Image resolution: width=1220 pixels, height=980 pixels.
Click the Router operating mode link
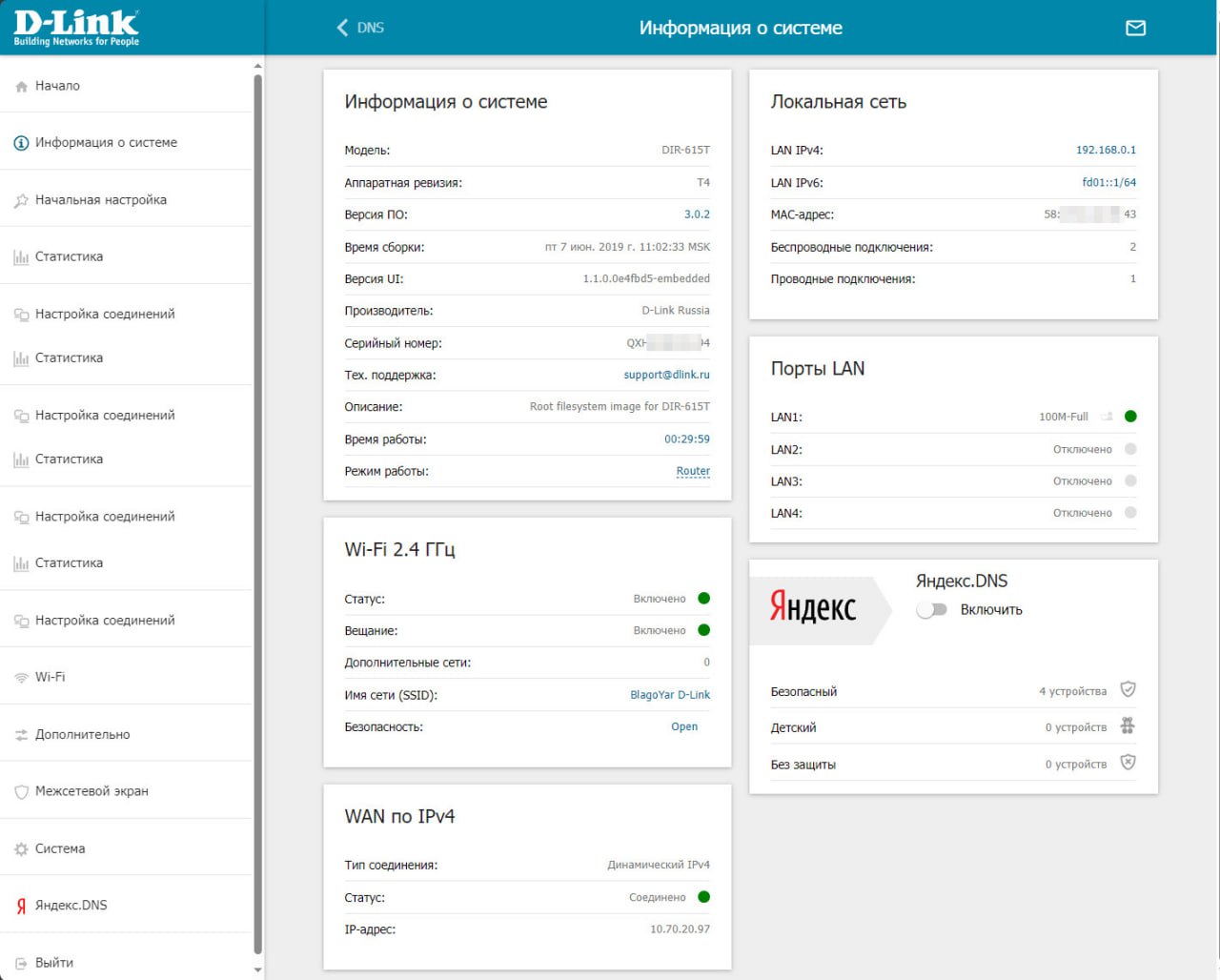[x=693, y=471]
